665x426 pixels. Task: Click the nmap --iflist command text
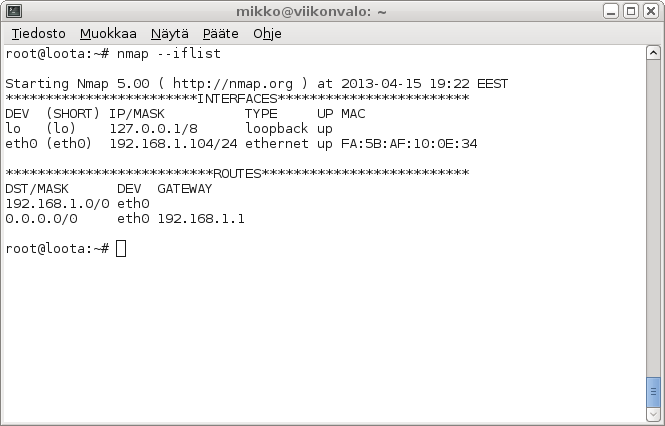click(x=169, y=54)
